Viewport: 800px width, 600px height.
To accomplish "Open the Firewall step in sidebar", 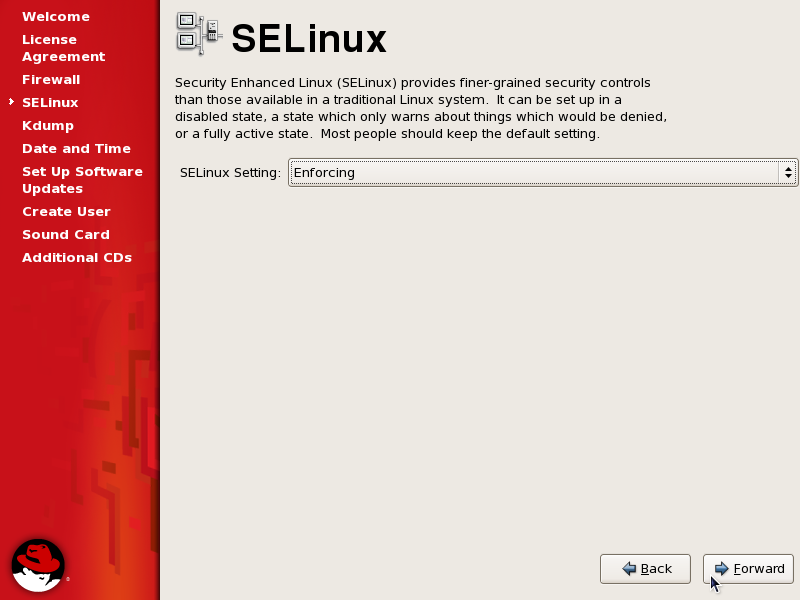I will click(51, 80).
